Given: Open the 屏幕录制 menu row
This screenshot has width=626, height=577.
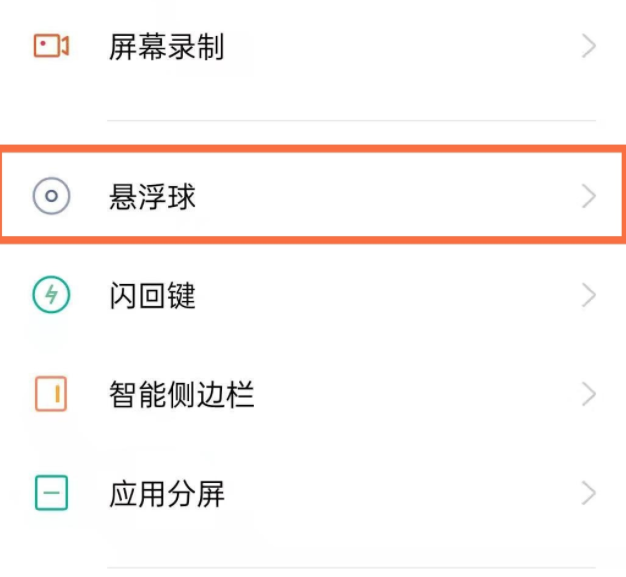Looking at the screenshot, I should pos(350,46).
